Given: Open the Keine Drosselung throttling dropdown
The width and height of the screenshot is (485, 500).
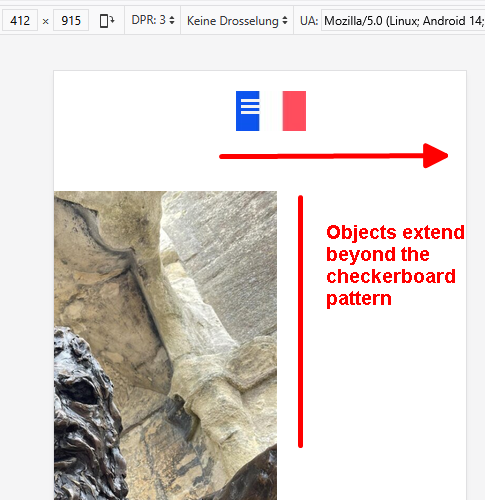Looking at the screenshot, I should (237, 21).
